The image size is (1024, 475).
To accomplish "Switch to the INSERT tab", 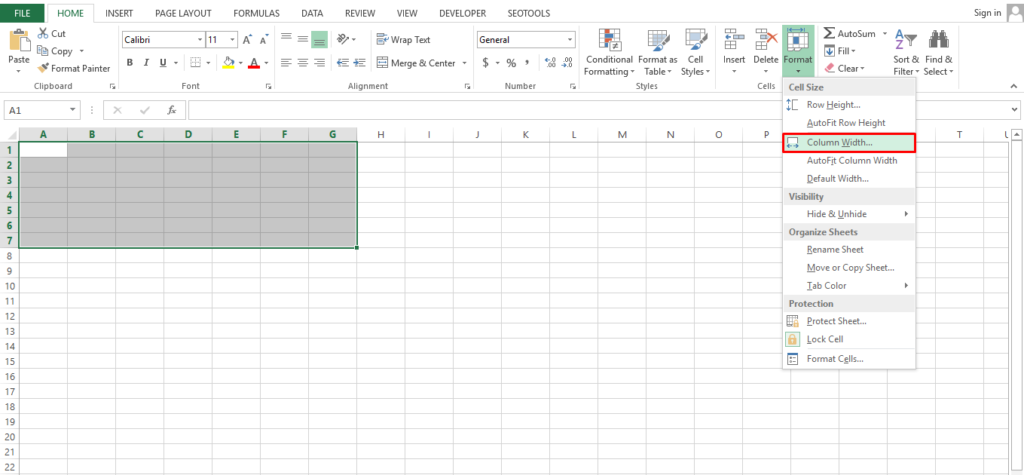I will tap(119, 13).
